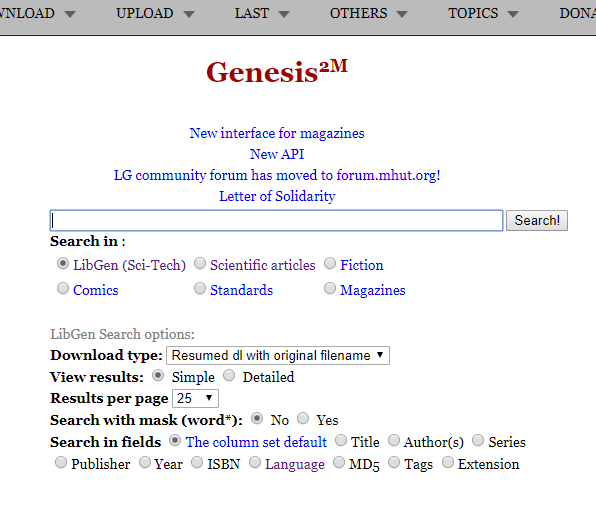Image resolution: width=596 pixels, height=517 pixels.
Task: Select the Standards radio button
Action: pyautogui.click(x=200, y=289)
